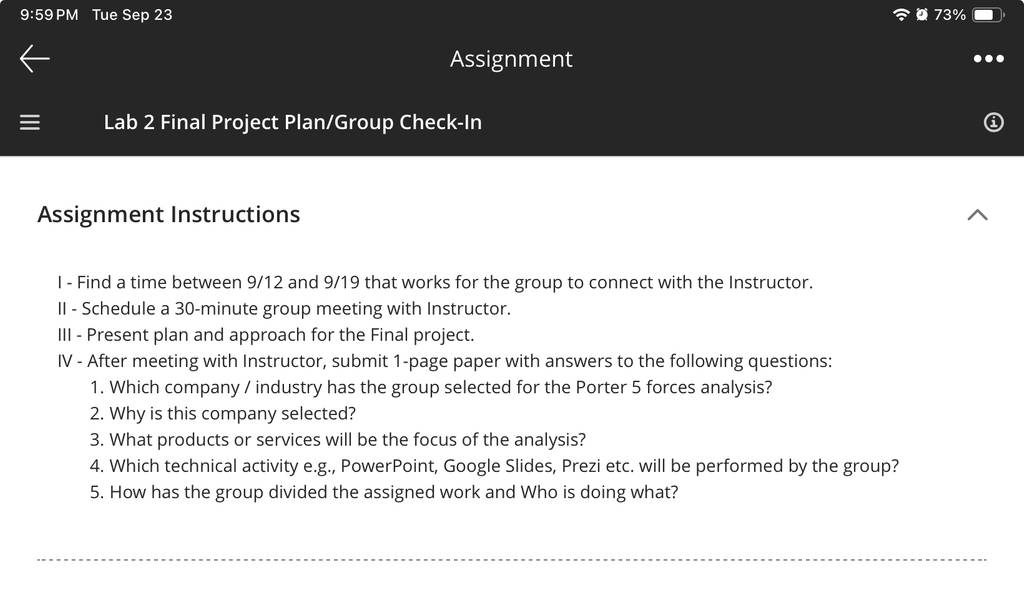This screenshot has width=1024, height=591.
Task: Open the three-dot more options menu
Action: click(x=988, y=59)
